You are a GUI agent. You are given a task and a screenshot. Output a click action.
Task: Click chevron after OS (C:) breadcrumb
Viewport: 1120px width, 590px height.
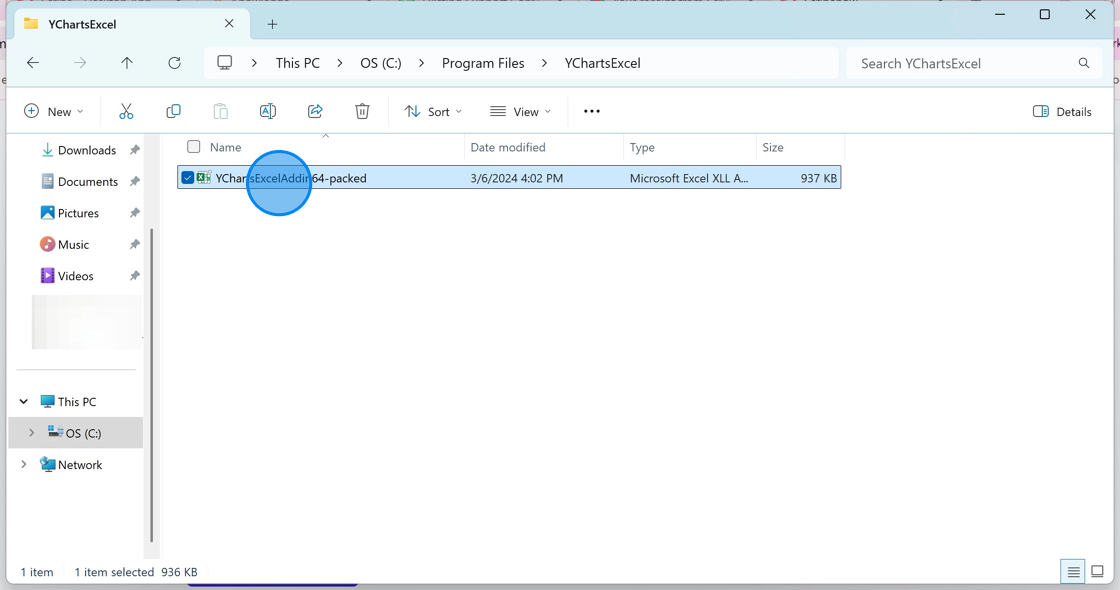click(x=421, y=63)
